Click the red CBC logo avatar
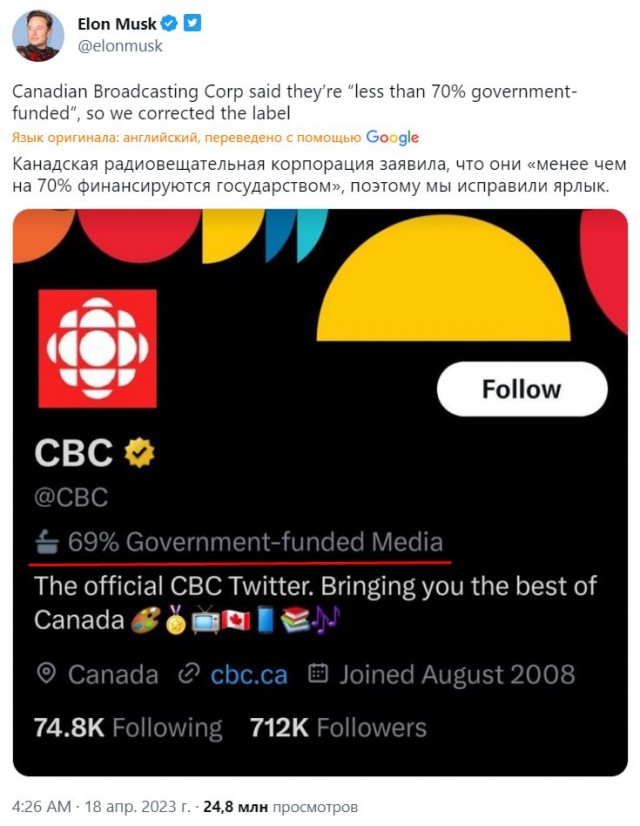 point(98,348)
